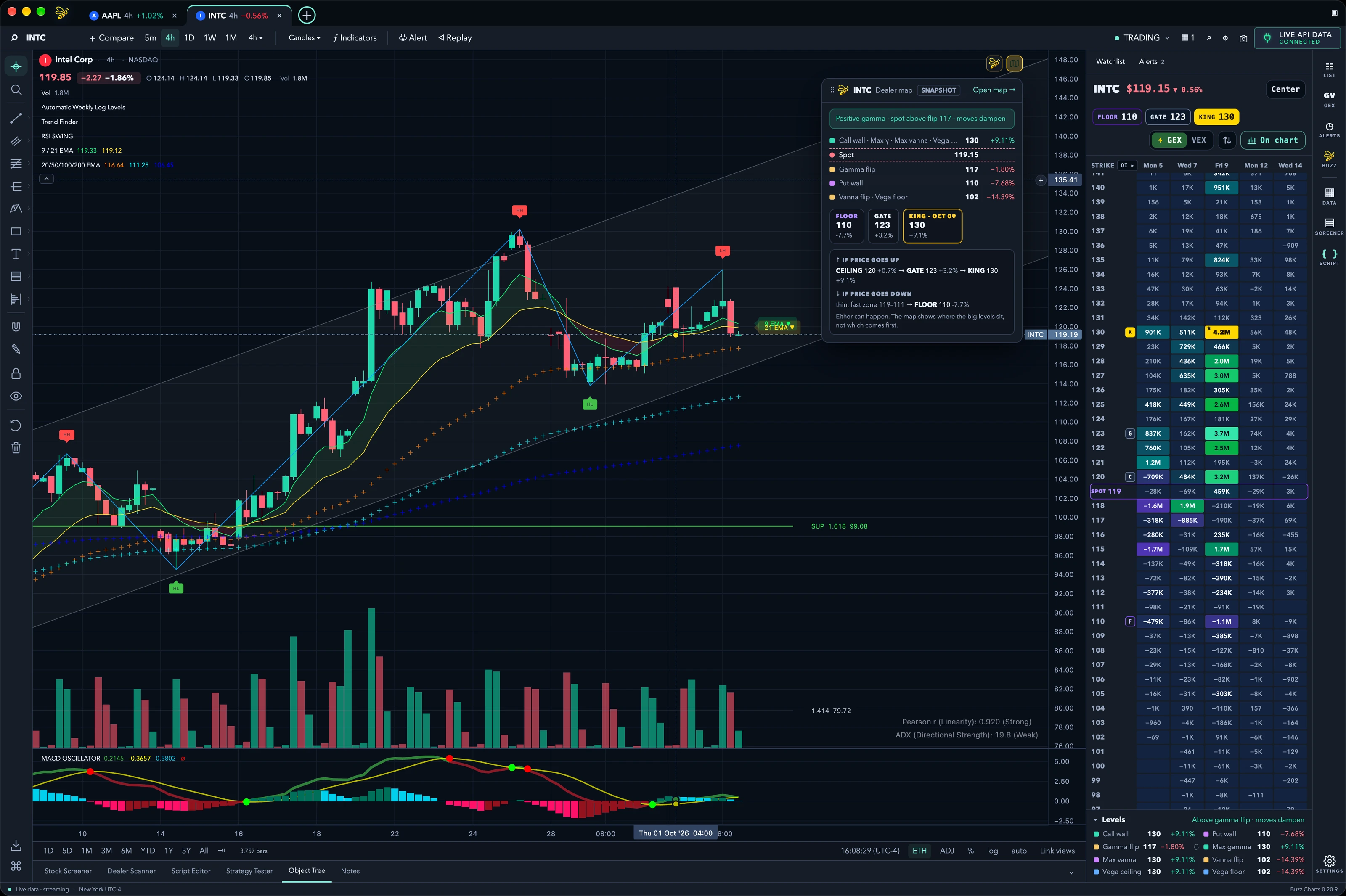
Task: Open the gear settings icon in top bar
Action: (1225, 38)
